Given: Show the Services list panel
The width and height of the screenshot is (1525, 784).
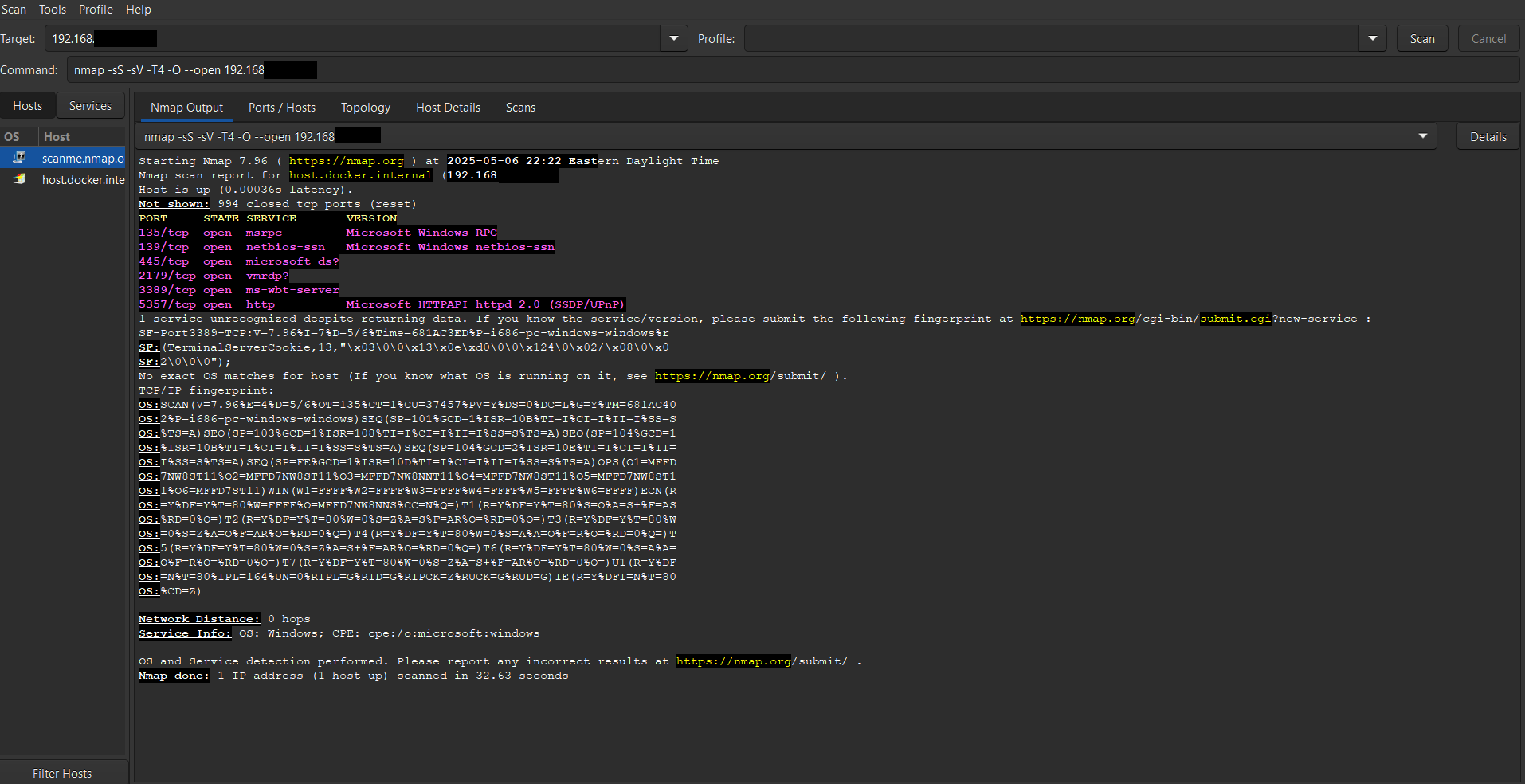Looking at the screenshot, I should [x=90, y=106].
